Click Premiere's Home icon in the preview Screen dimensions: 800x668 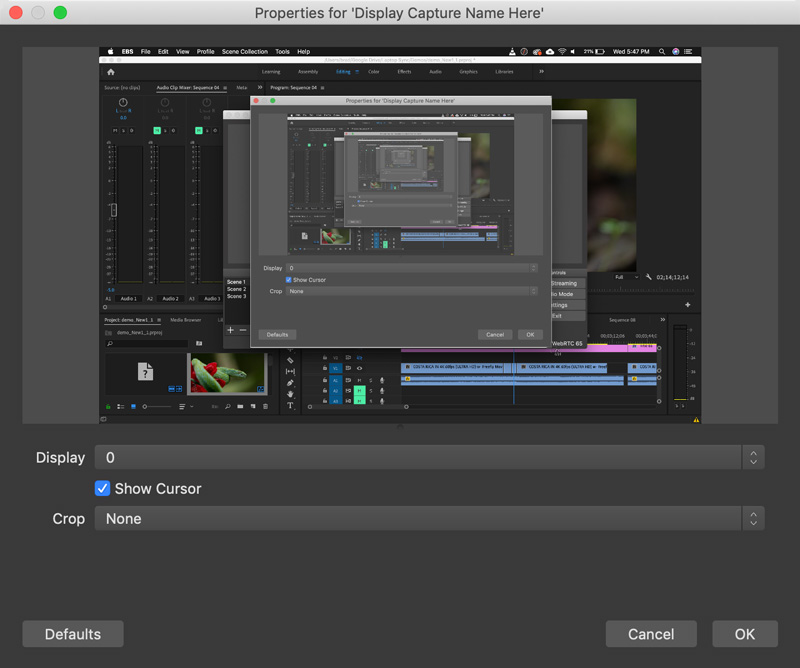tap(111, 72)
